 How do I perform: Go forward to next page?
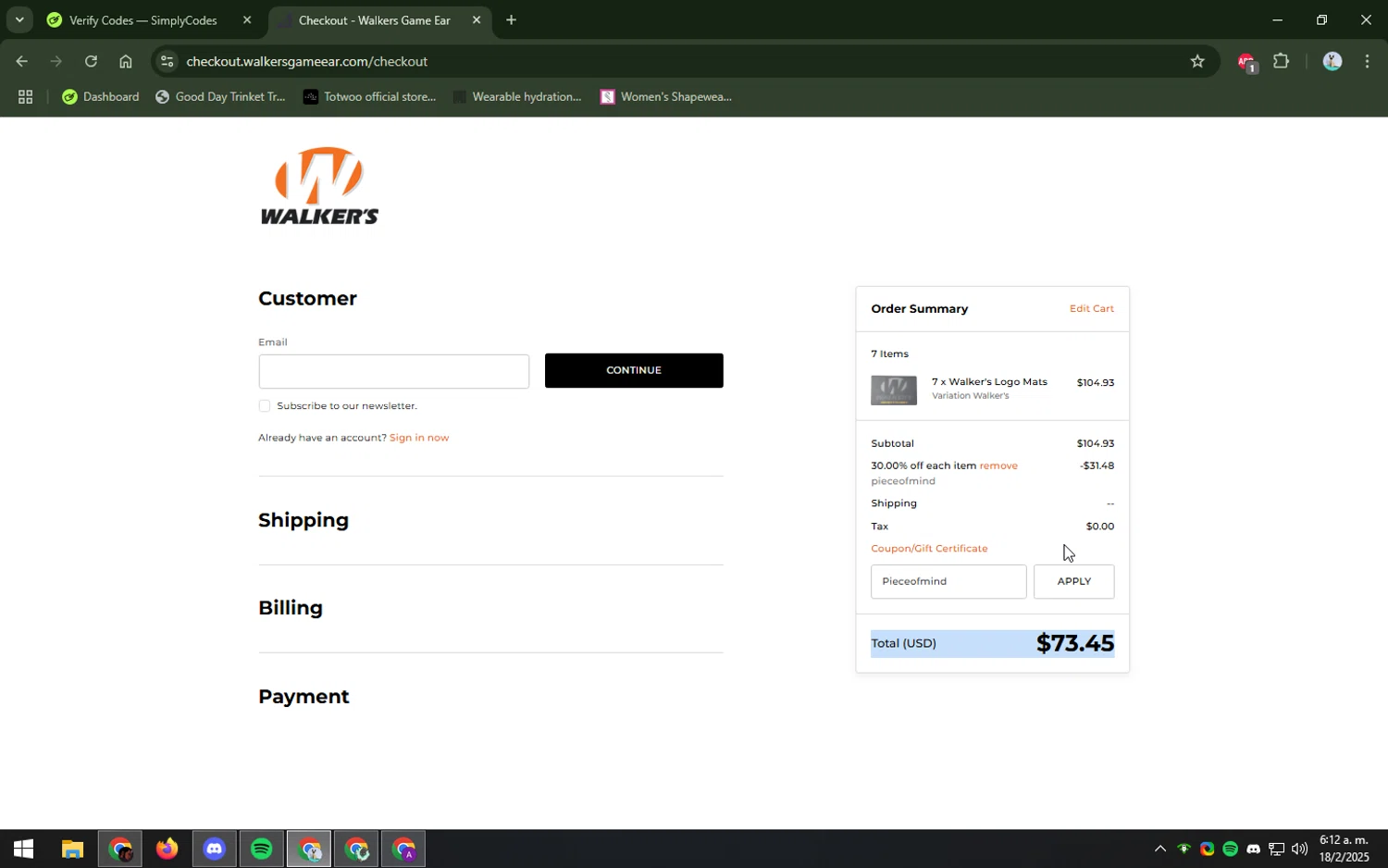pyautogui.click(x=56, y=62)
